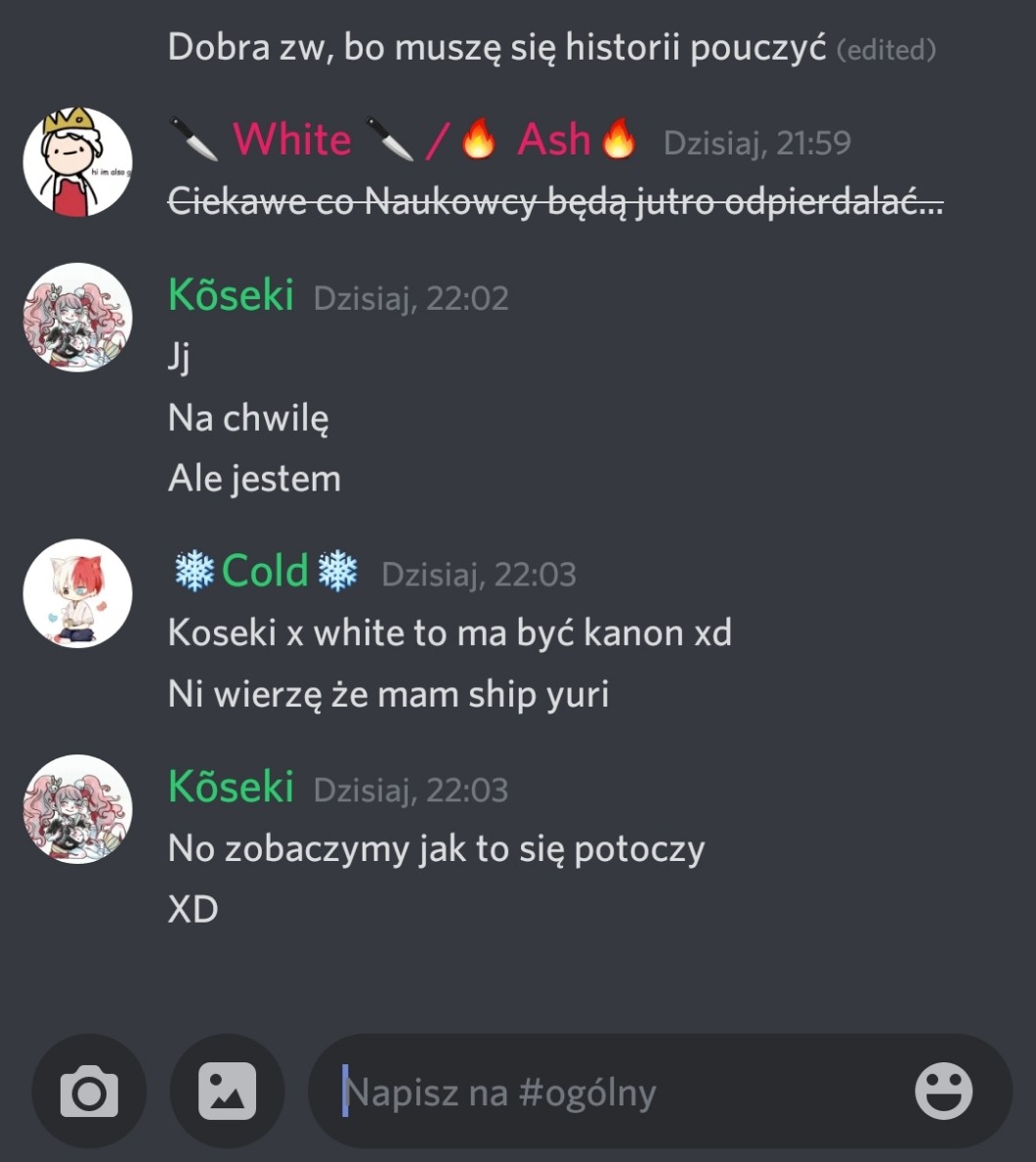
Task: Open Cold's profile avatar
Action: click(78, 593)
